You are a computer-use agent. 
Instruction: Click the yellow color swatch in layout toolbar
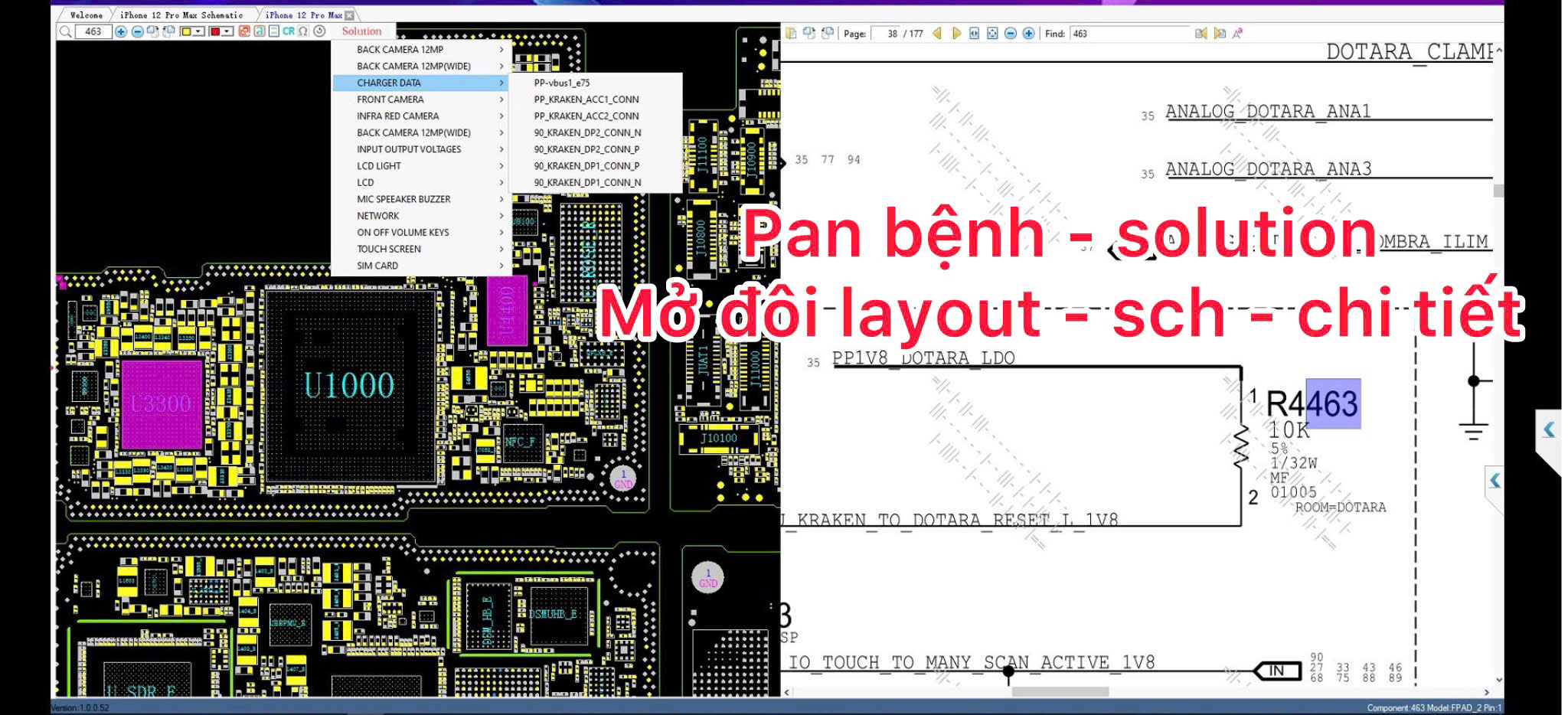pyautogui.click(x=186, y=31)
